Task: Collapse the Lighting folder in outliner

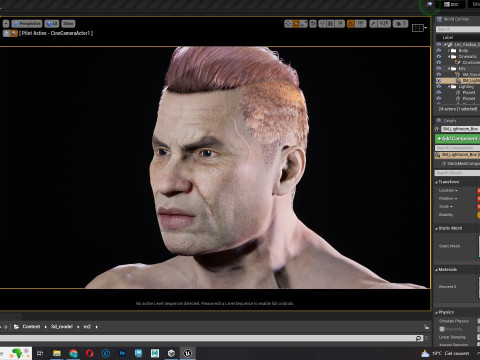Action: [449, 87]
